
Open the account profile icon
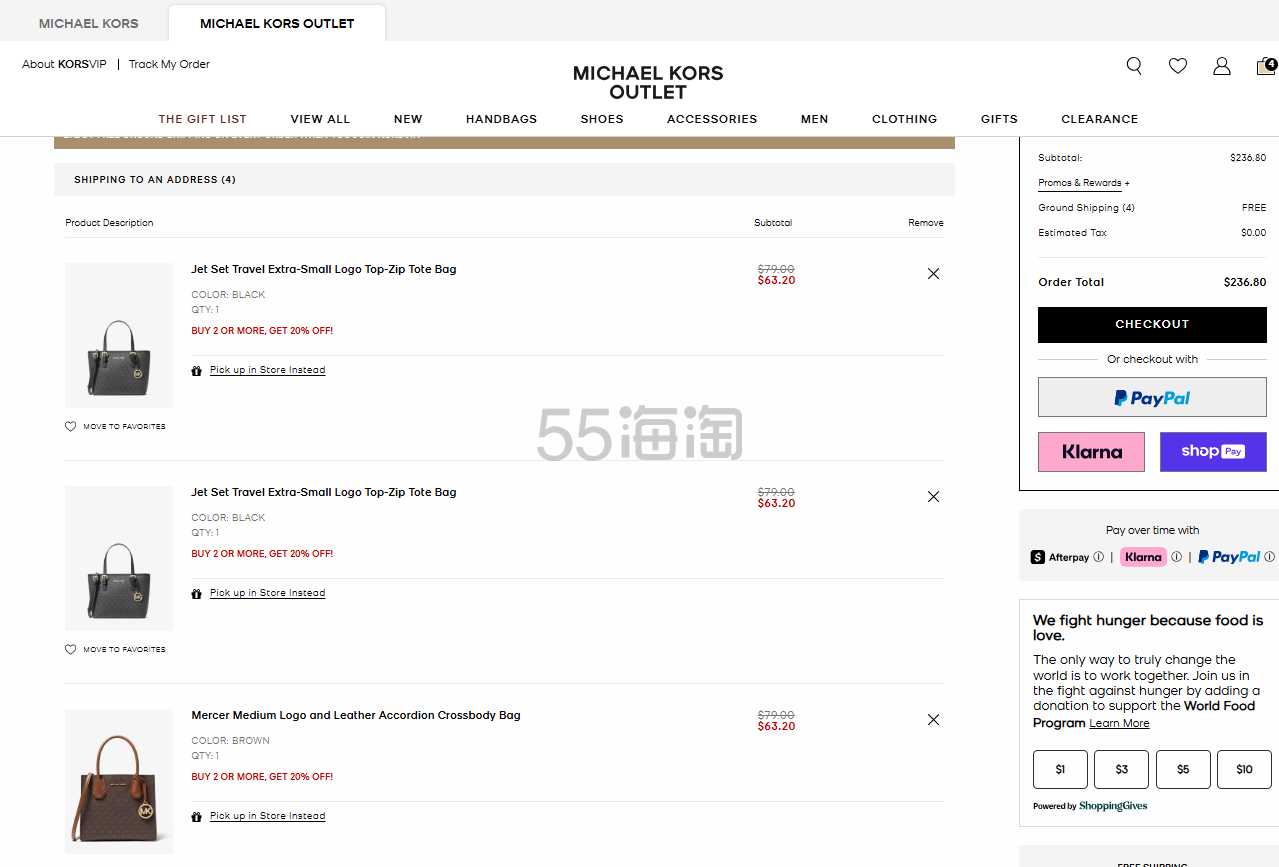point(1222,66)
